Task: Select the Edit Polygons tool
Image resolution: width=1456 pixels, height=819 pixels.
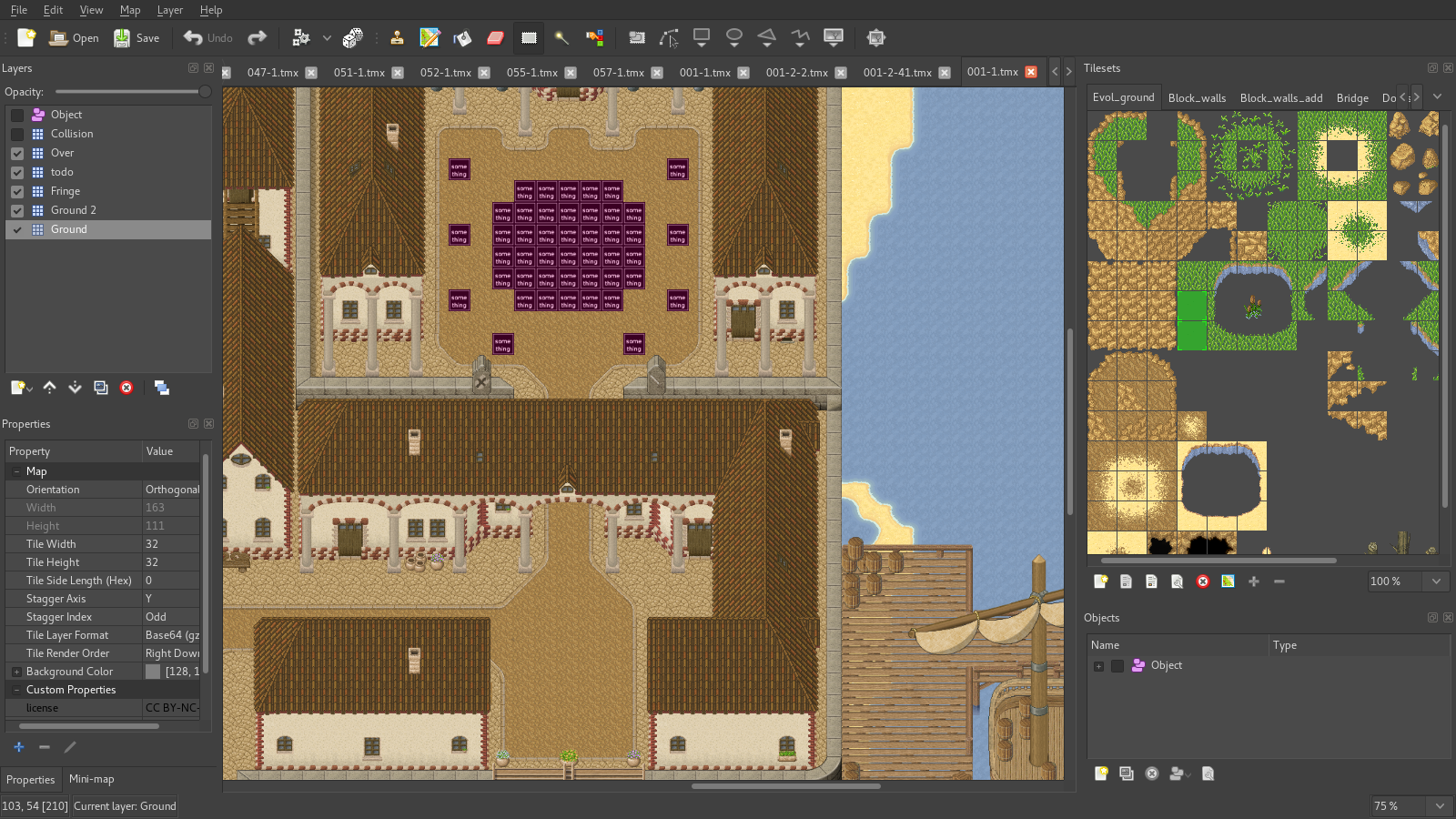Action: pyautogui.click(x=669, y=37)
